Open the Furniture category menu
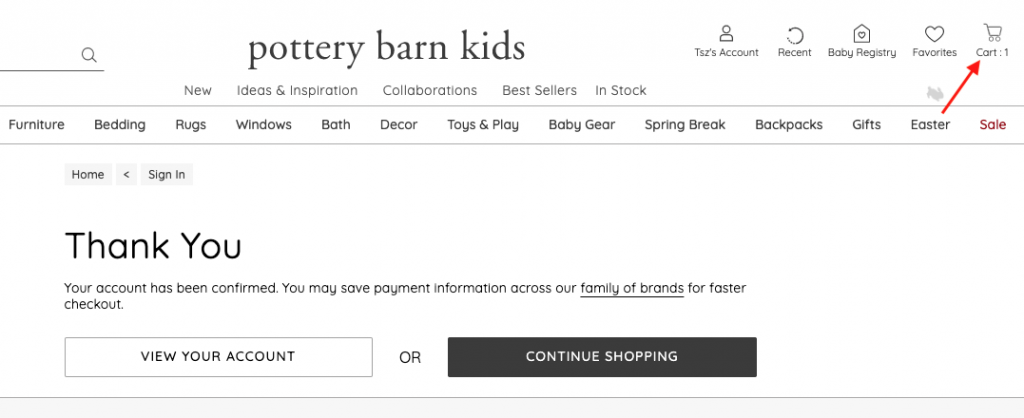 (x=37, y=125)
